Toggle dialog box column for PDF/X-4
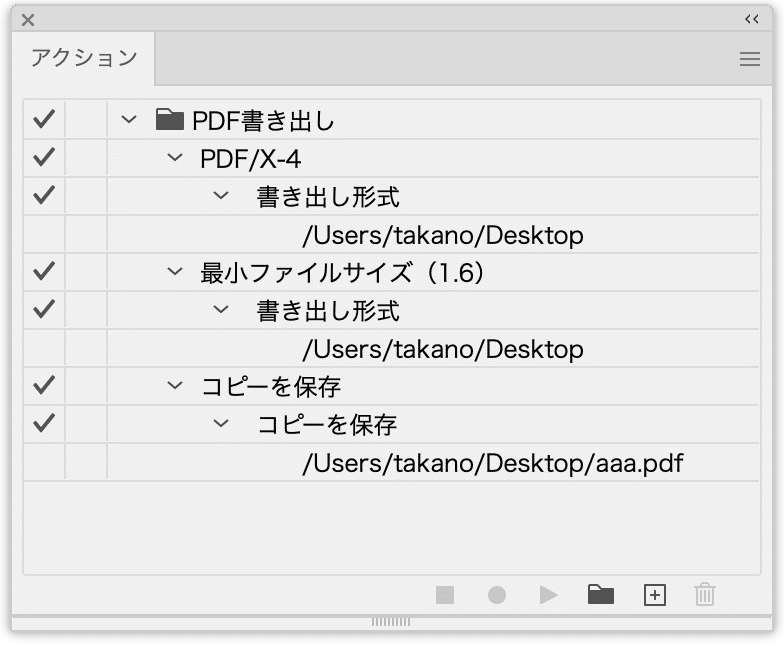Viewport: 784px width, 646px height. (86, 158)
